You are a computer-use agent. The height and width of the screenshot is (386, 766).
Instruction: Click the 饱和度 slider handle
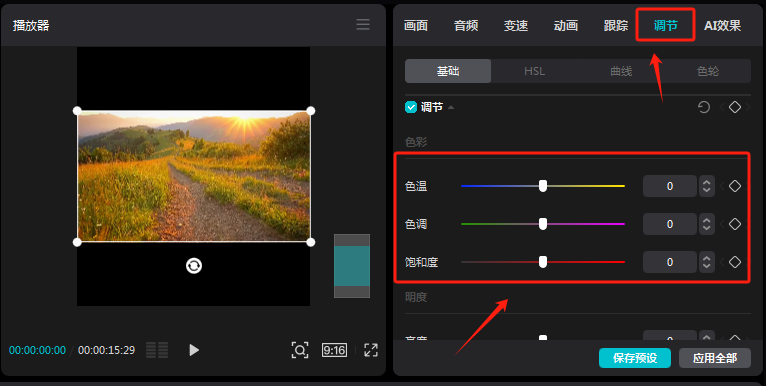coord(543,262)
